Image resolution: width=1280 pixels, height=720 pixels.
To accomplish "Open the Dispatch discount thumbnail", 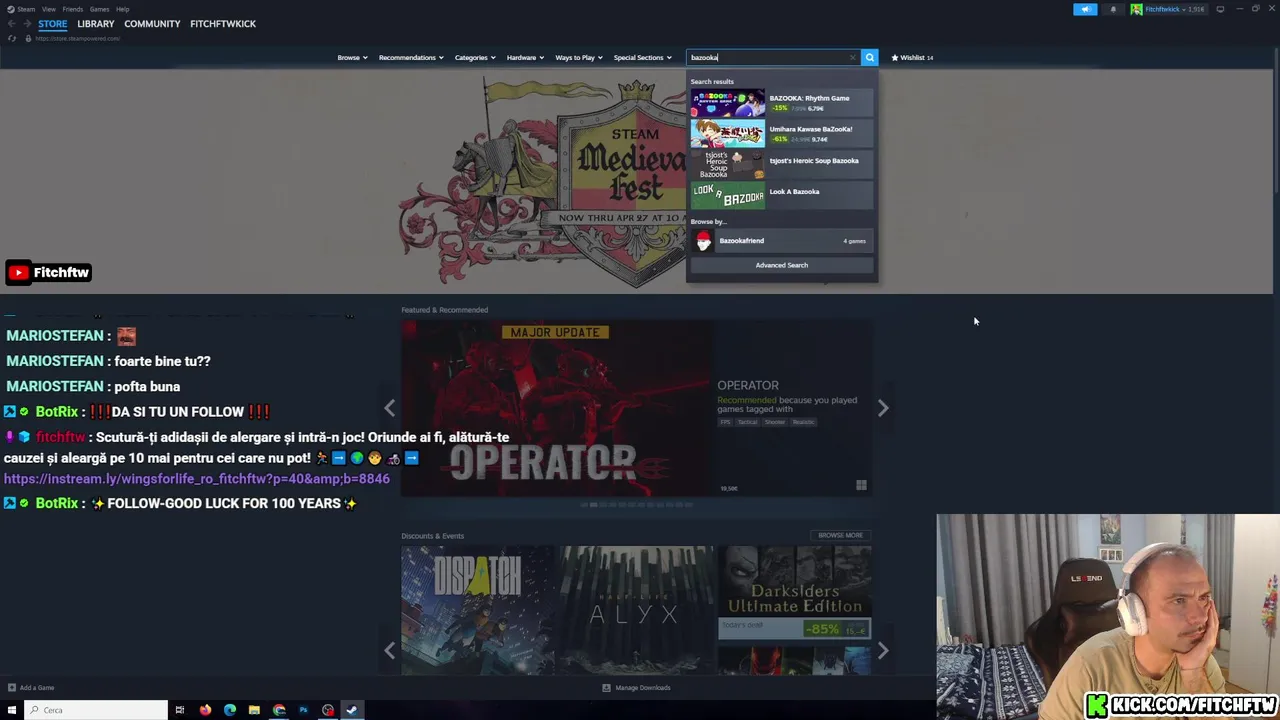I will click(477, 609).
